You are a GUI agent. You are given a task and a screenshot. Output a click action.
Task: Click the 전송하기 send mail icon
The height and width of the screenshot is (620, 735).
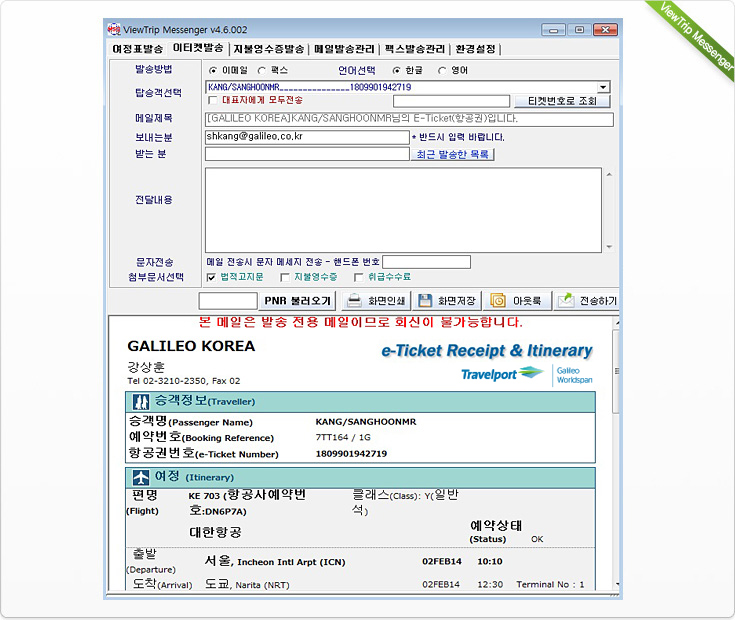pyautogui.click(x=565, y=300)
